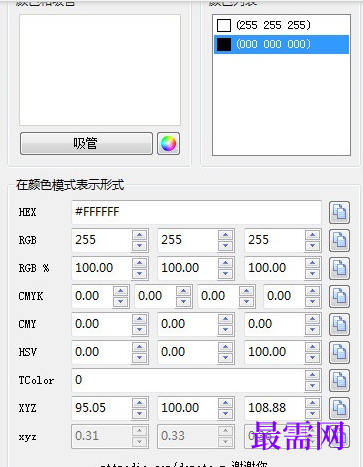
Task: Decrease the second CMY value
Action: pos(225,330)
